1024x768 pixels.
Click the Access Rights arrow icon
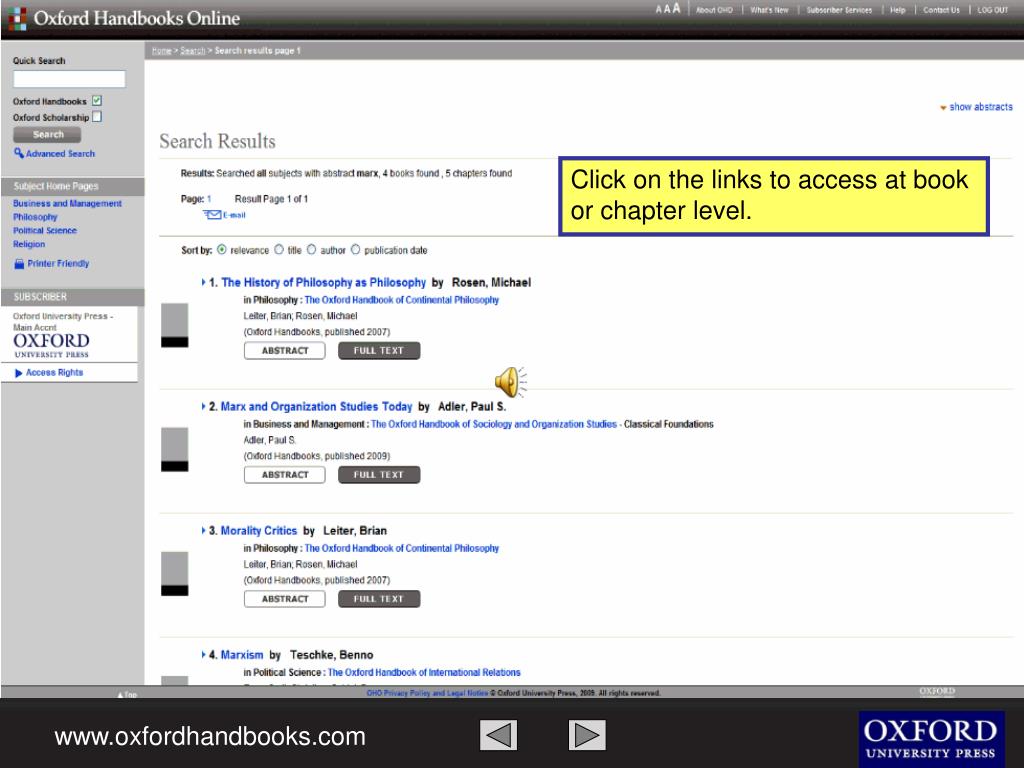click(x=19, y=373)
